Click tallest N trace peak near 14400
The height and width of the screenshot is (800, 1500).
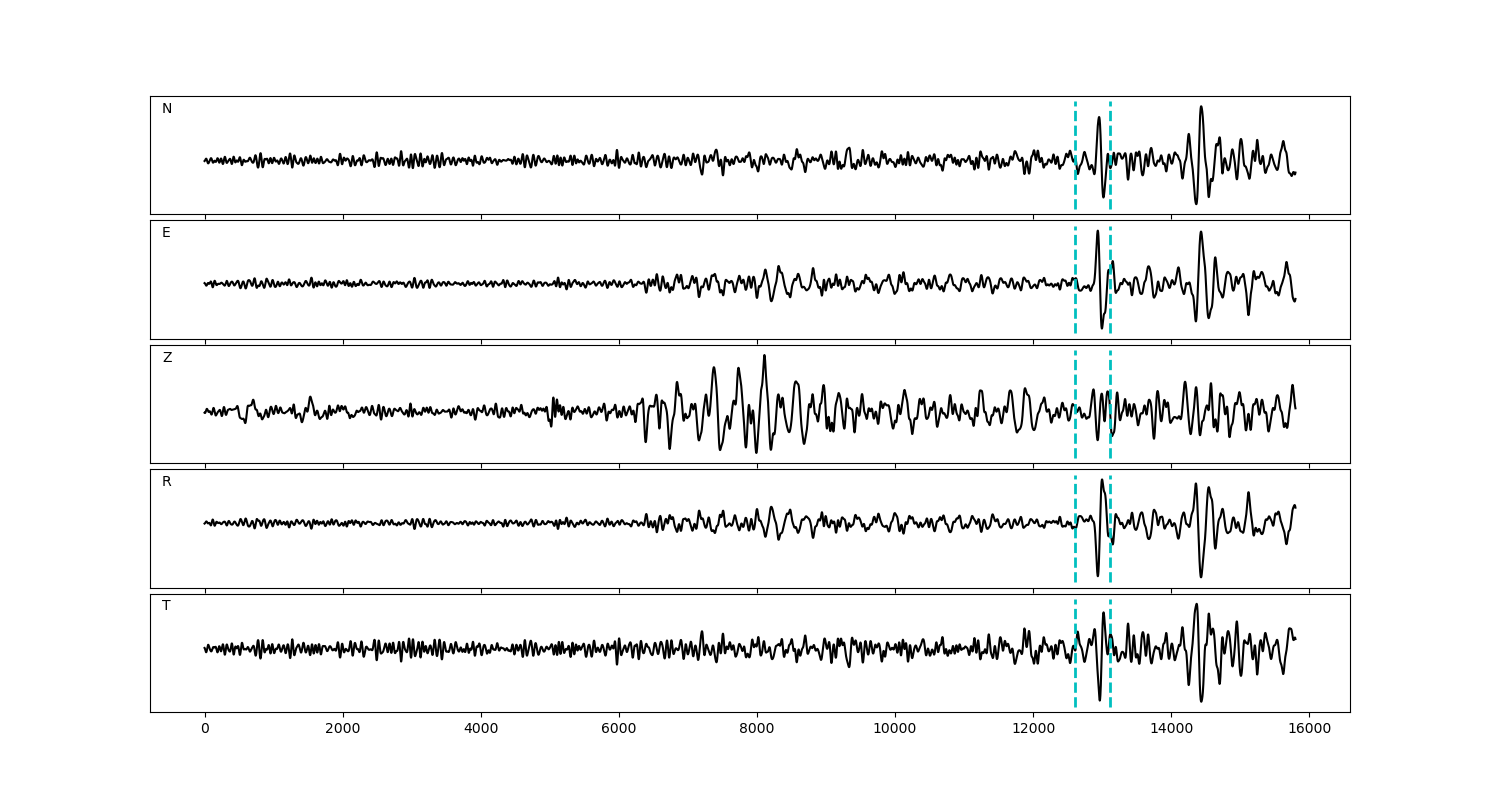1201,107
